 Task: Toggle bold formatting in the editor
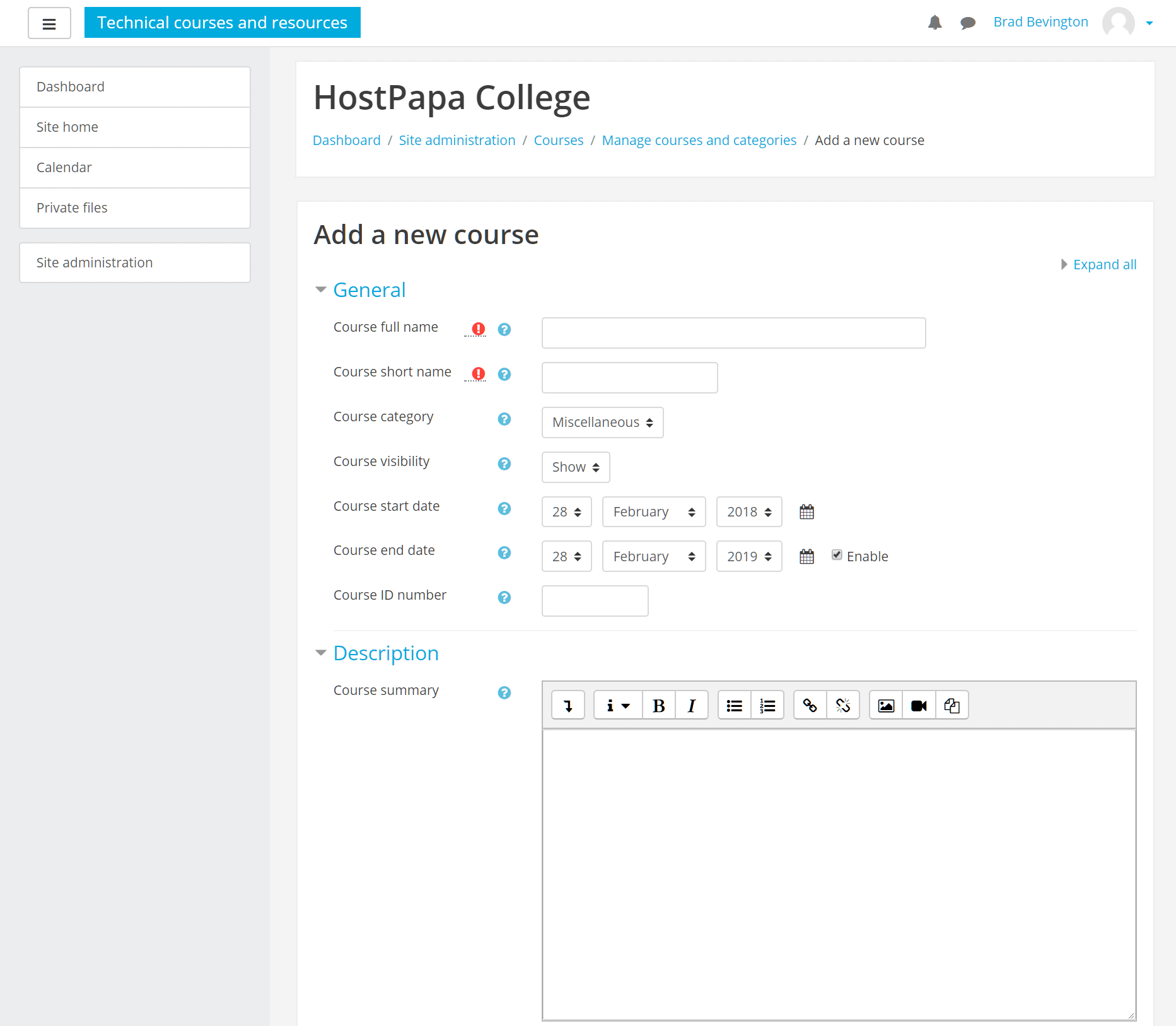click(659, 705)
